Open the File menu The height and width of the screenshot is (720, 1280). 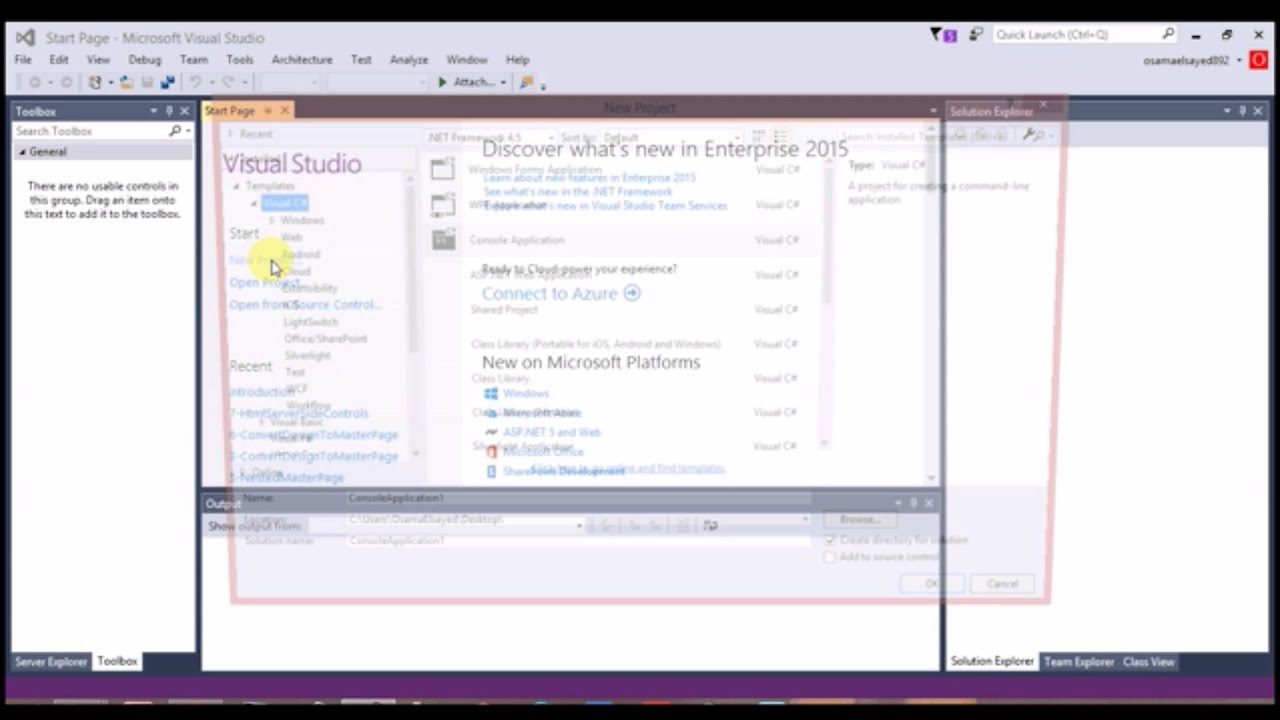point(23,60)
